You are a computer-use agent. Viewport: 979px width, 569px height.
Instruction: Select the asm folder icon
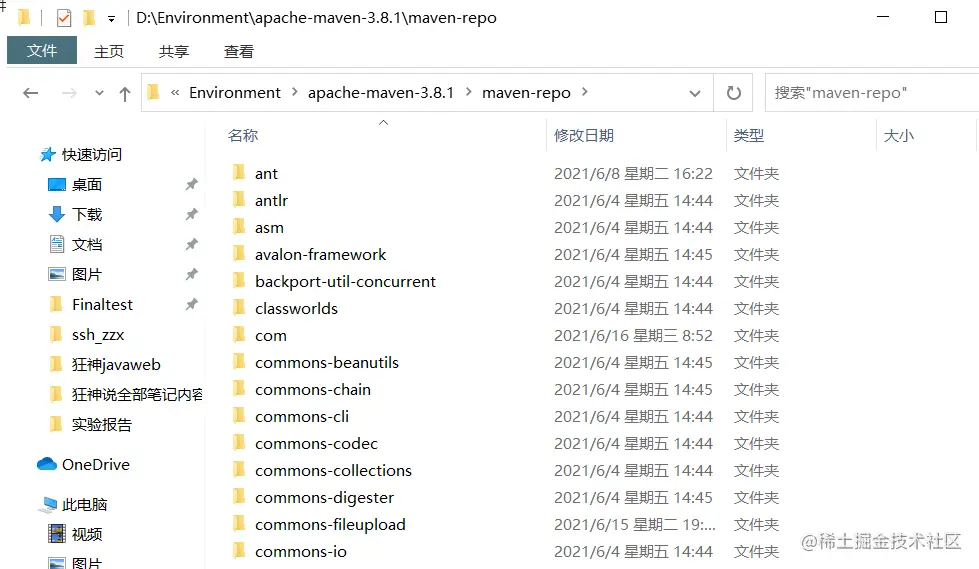239,226
